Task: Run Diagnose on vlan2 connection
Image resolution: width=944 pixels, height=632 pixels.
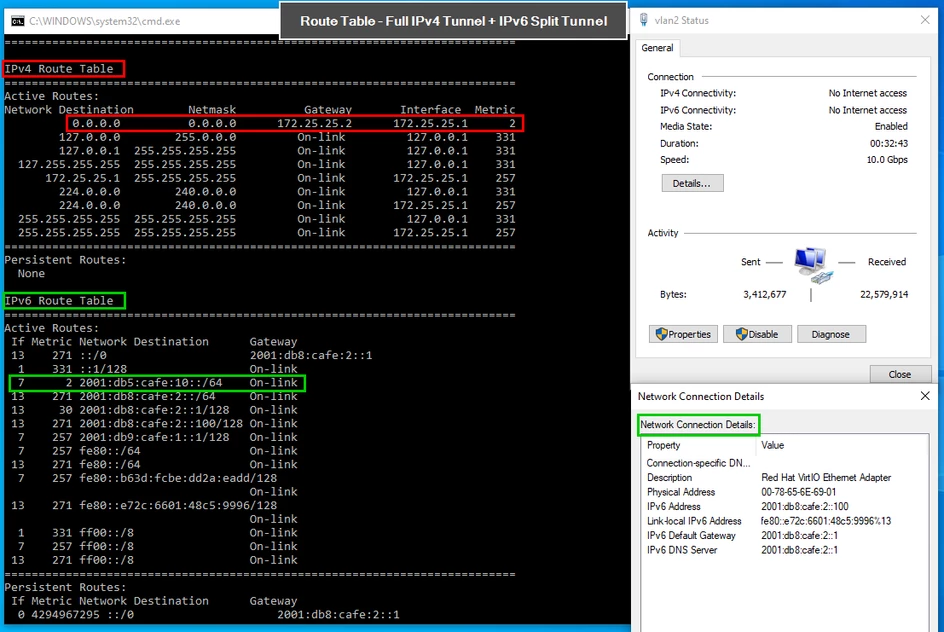Action: (x=831, y=334)
